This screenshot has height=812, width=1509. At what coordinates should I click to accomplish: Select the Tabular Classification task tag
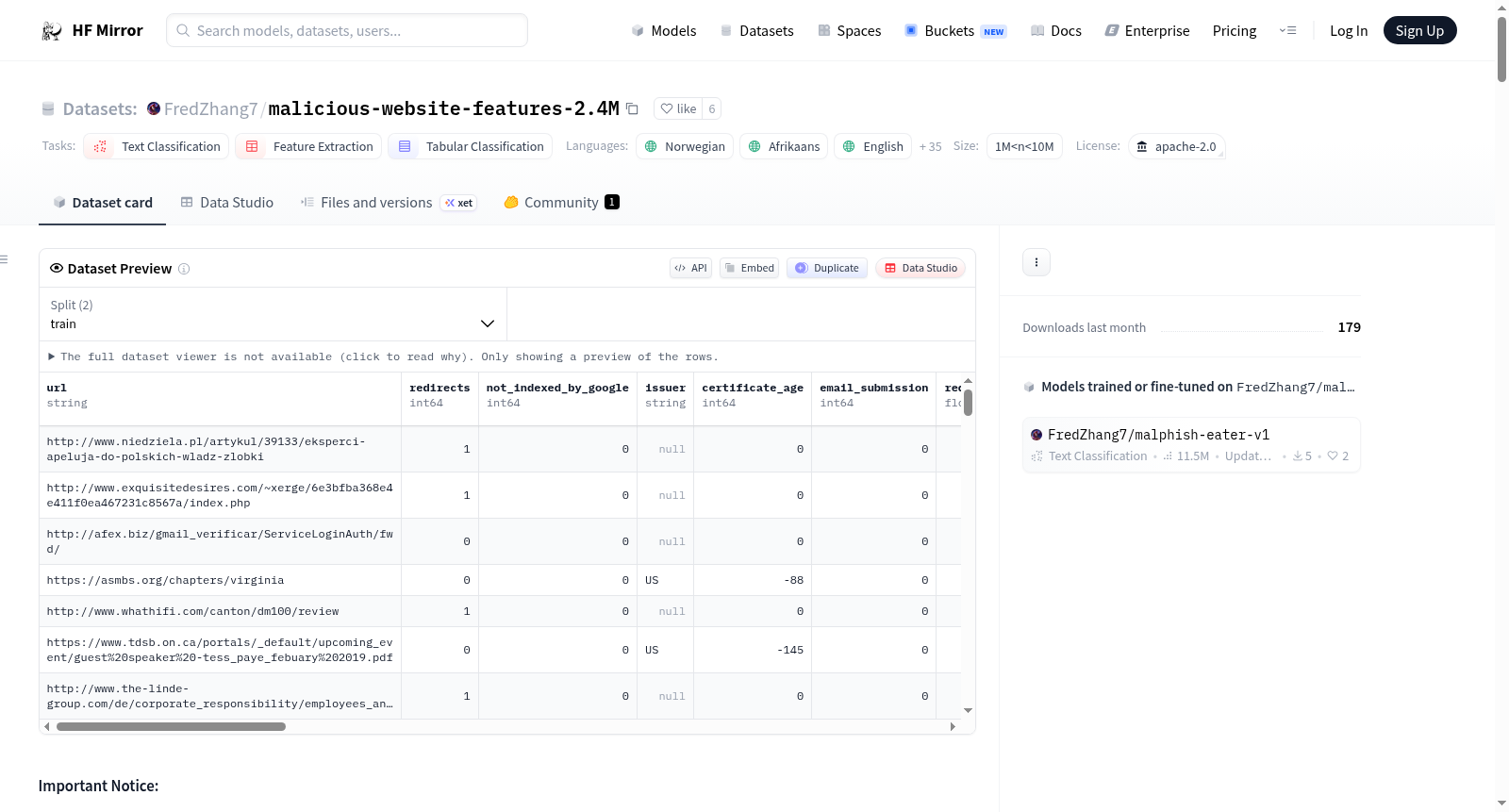(x=471, y=146)
